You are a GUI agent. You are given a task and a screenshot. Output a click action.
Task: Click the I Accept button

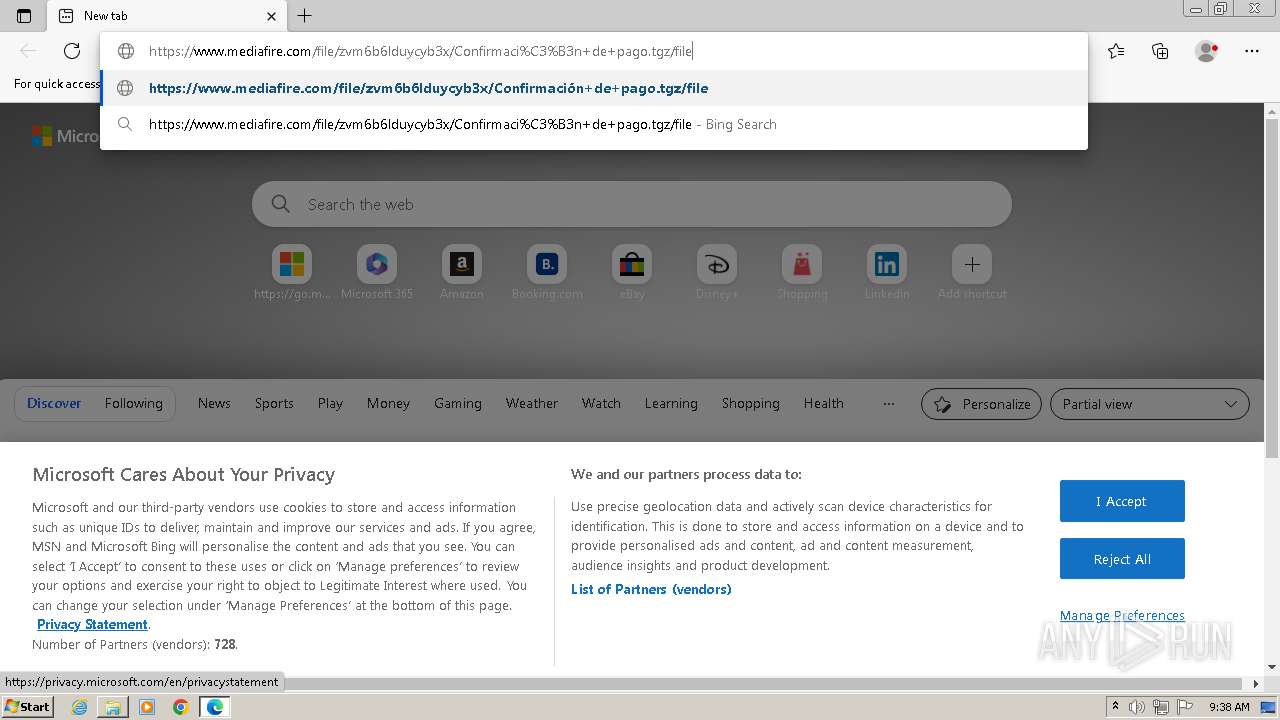point(1122,501)
